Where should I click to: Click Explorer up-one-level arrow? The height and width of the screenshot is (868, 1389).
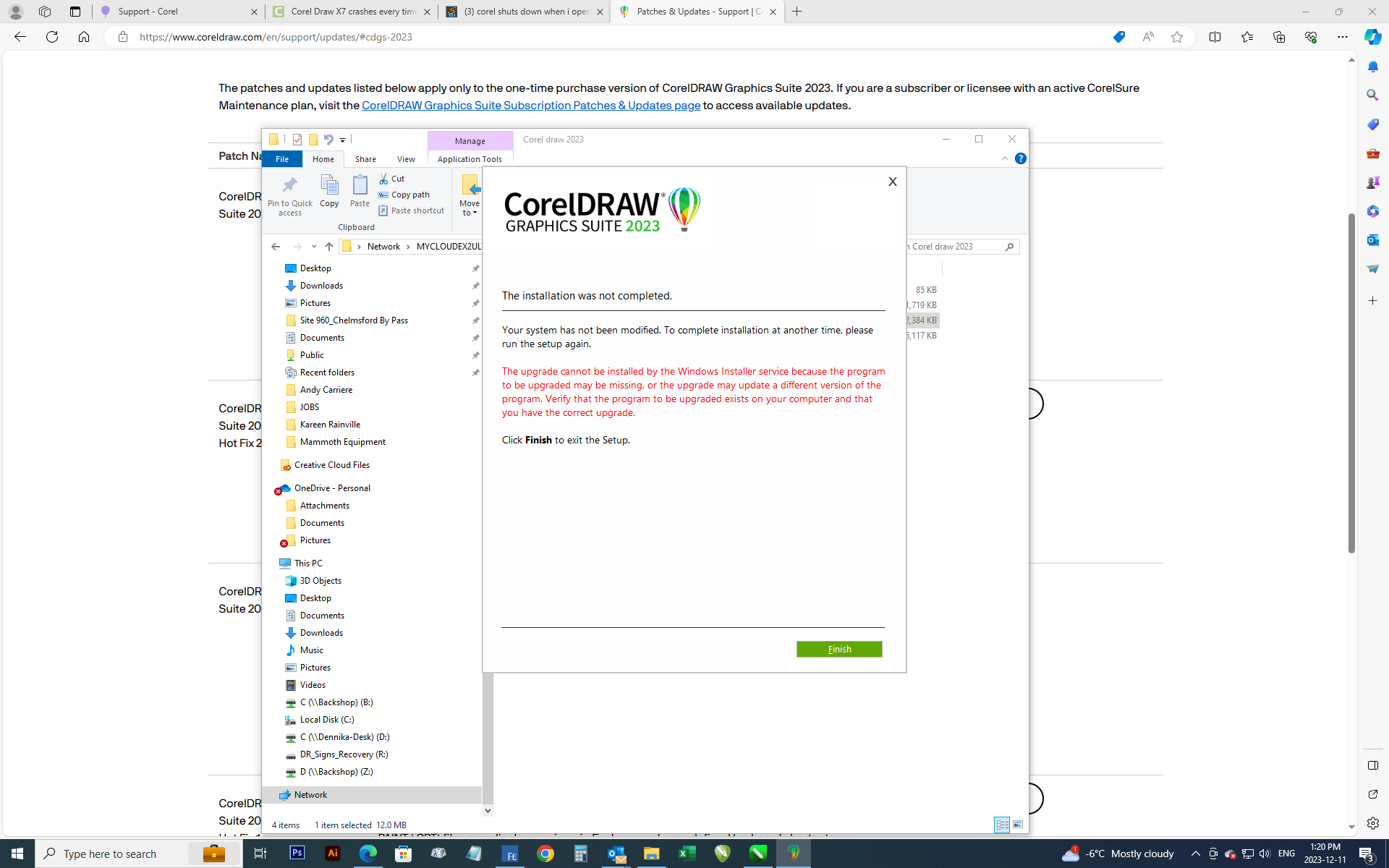click(x=329, y=247)
